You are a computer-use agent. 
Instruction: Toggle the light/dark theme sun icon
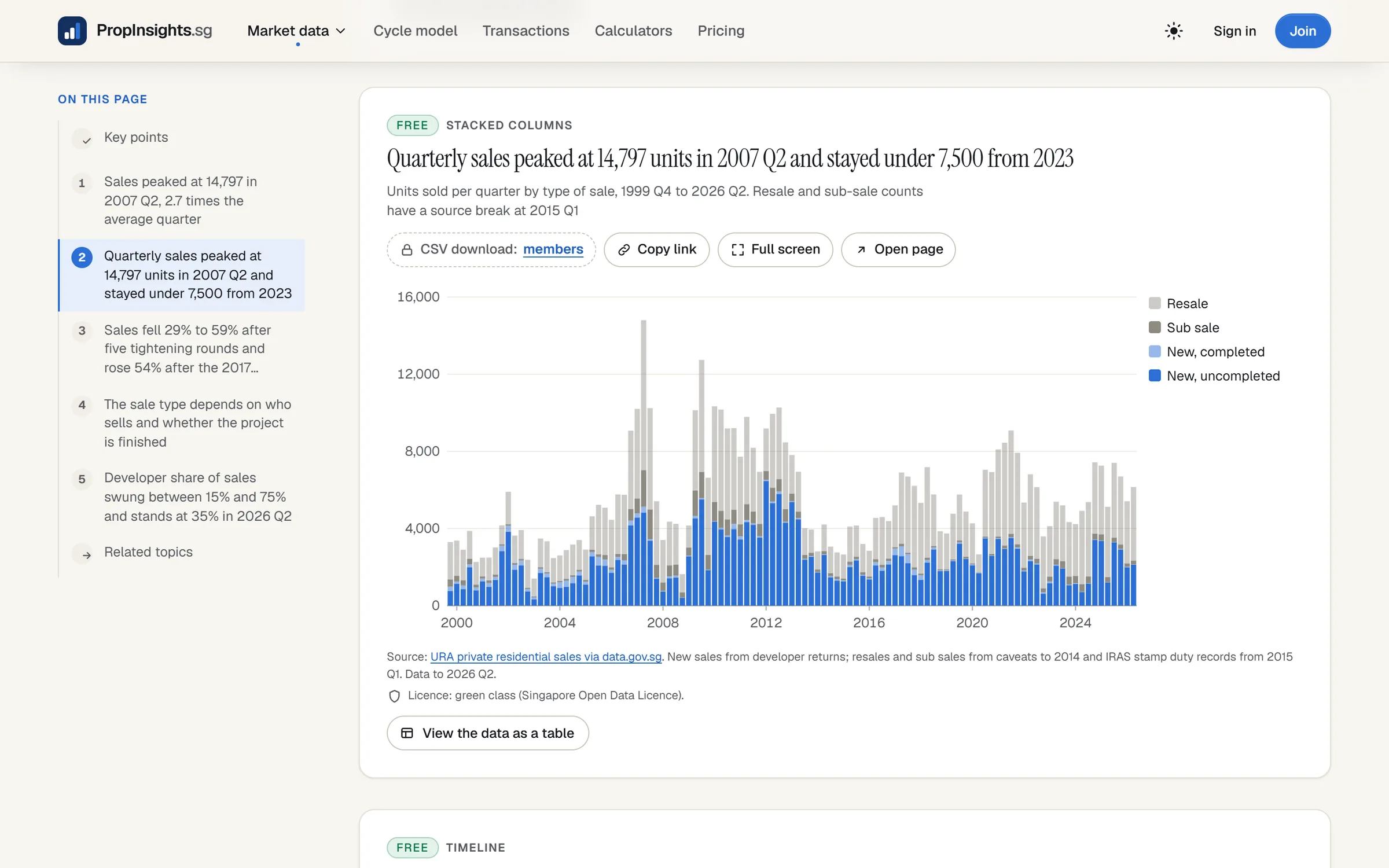[x=1173, y=31]
